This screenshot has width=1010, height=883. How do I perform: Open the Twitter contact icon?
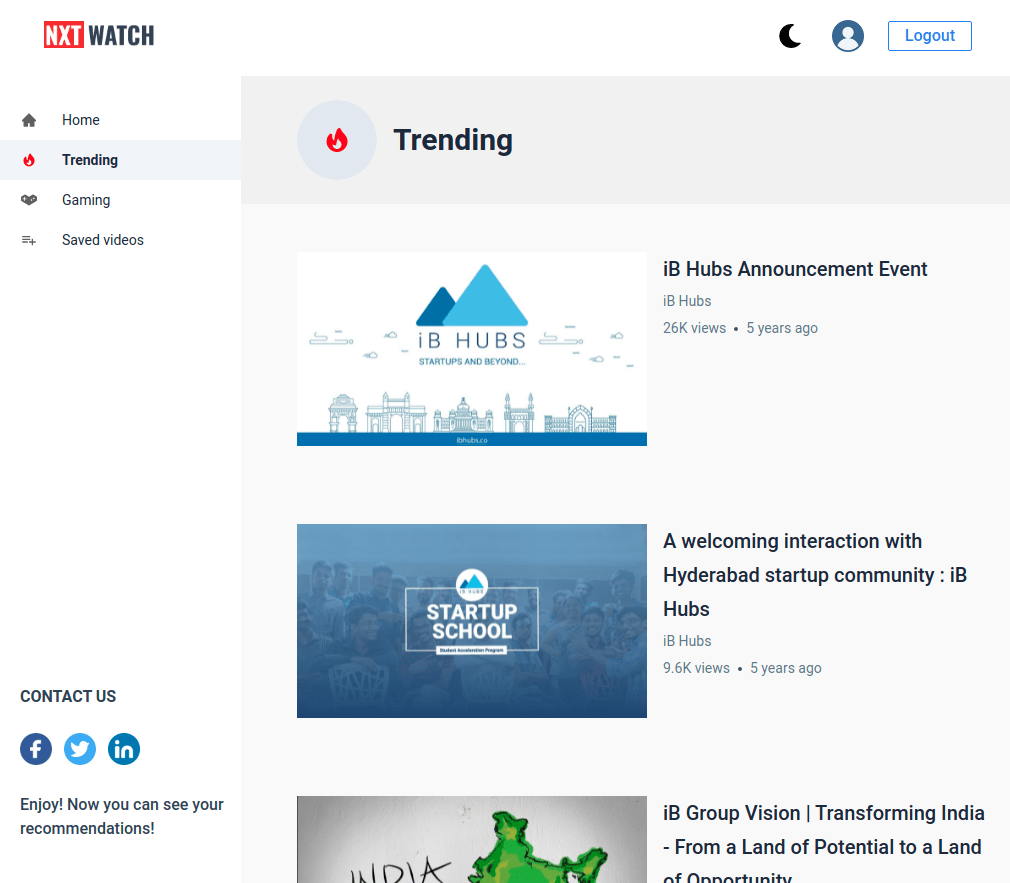tap(80, 749)
